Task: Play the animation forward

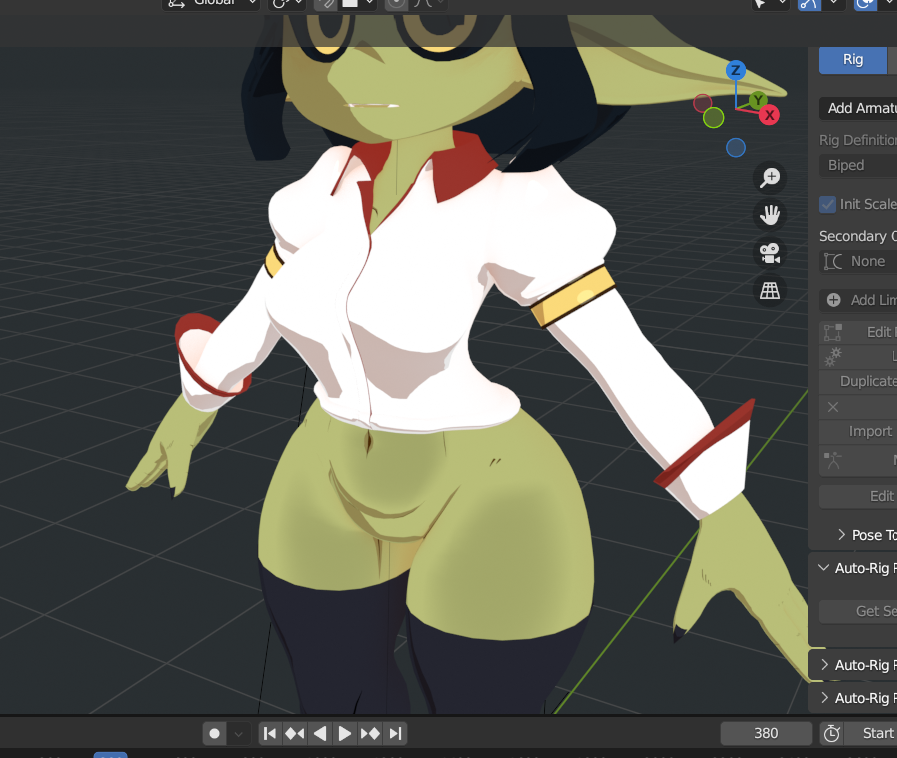Action: (x=344, y=733)
